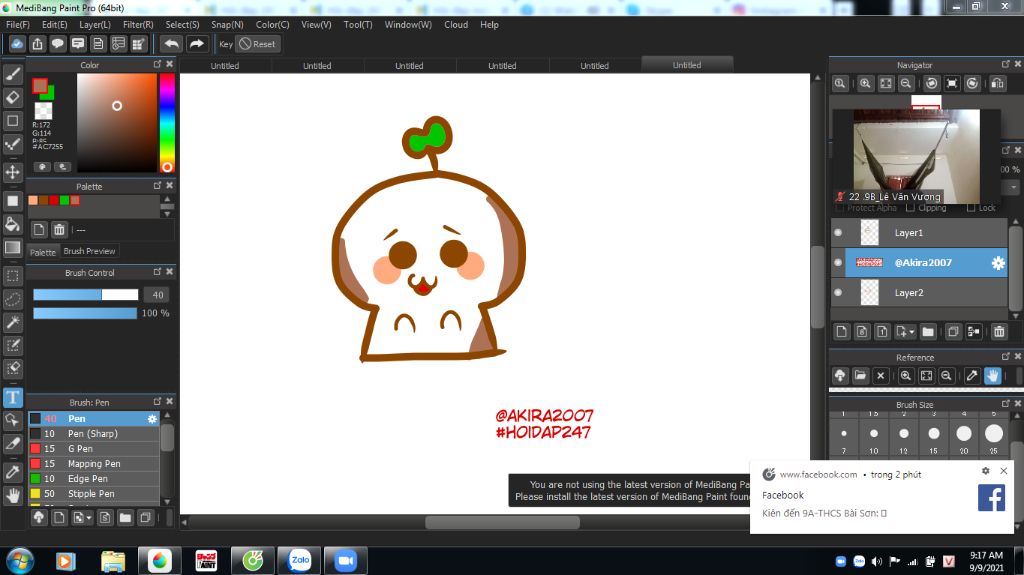The width and height of the screenshot is (1024, 575).
Task: Select Edge Pen brush
Action: pos(94,479)
